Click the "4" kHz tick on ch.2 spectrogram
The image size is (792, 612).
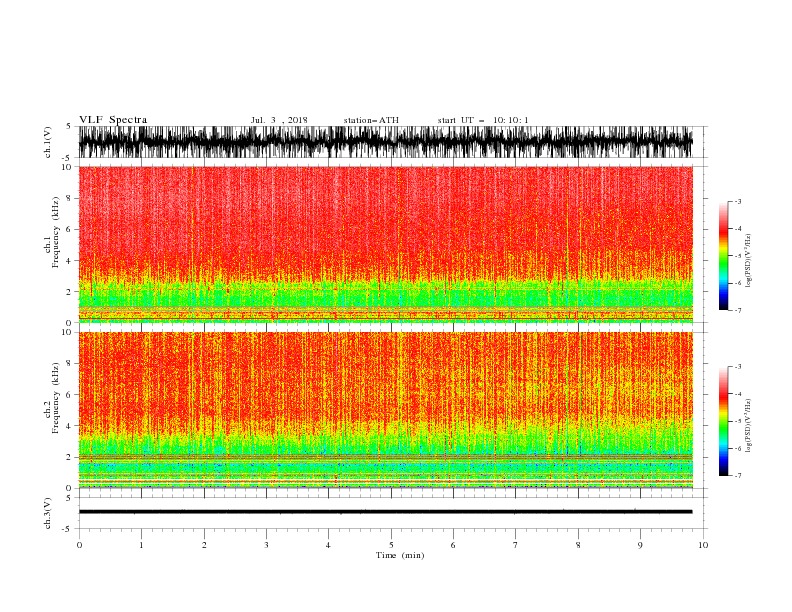70,426
